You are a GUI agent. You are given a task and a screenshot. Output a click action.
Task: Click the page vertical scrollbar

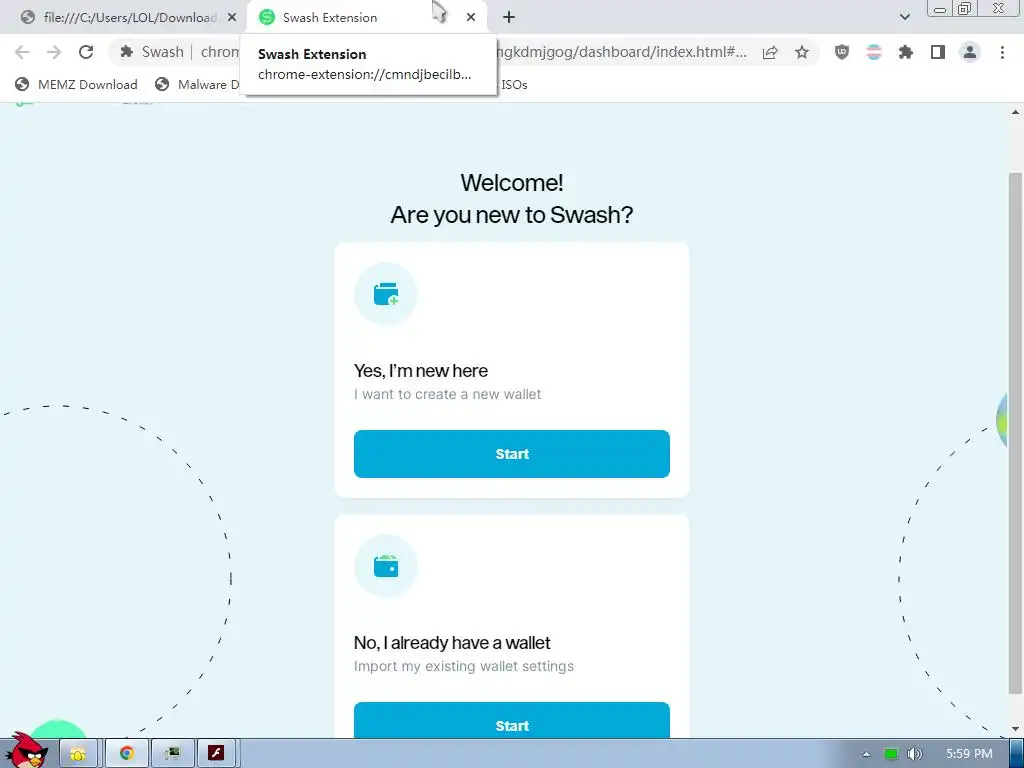click(x=1015, y=418)
